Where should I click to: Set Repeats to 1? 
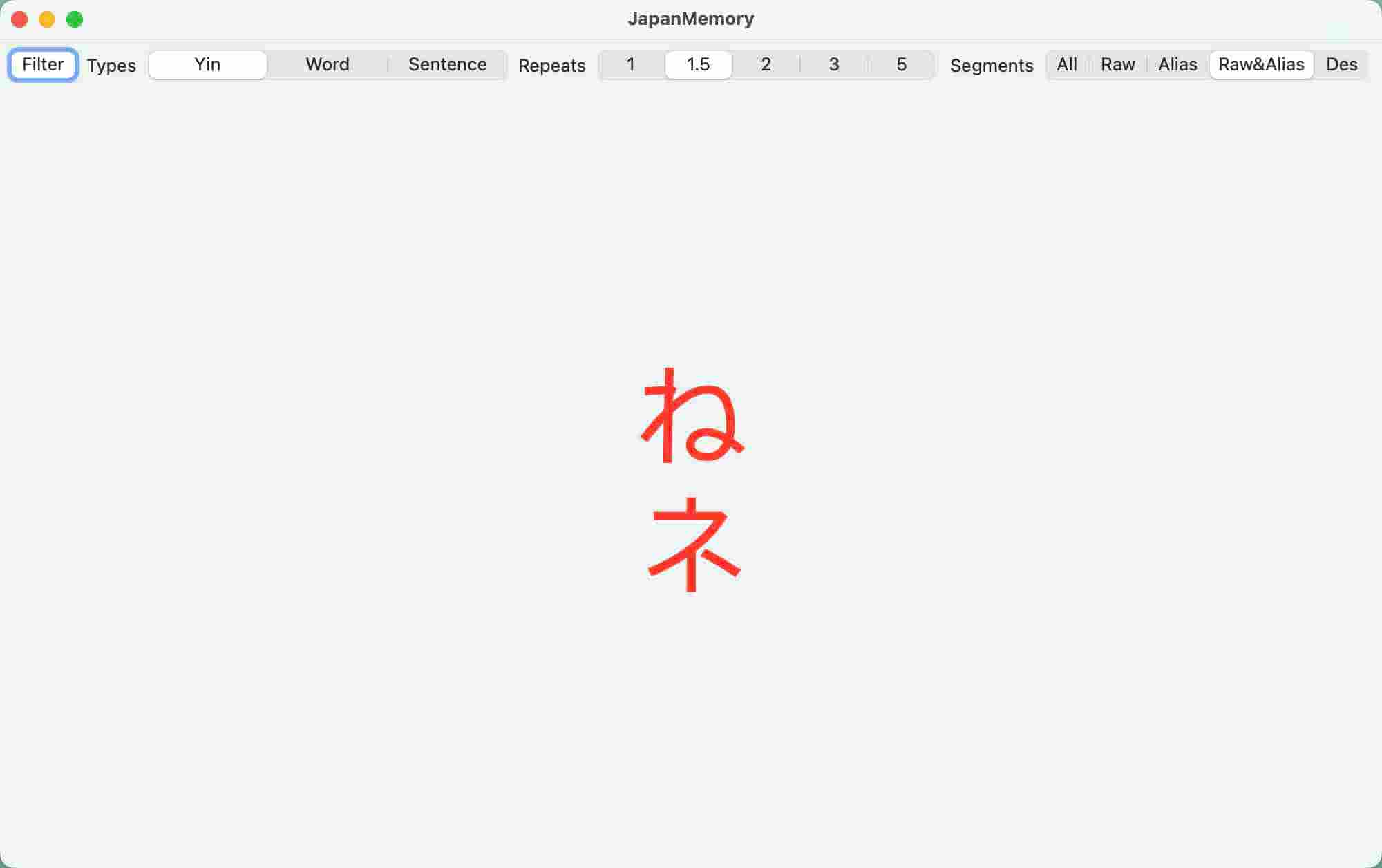(x=630, y=65)
